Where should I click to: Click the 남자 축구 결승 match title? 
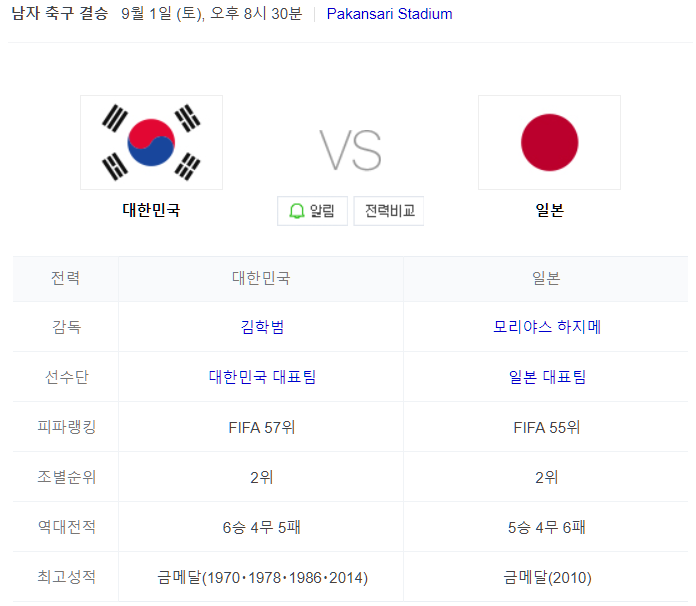pos(59,14)
